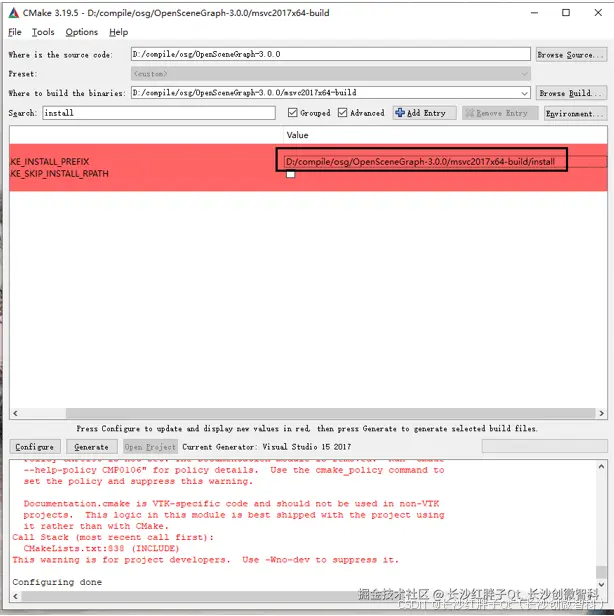Toggle the Grouped checkbox

(293, 113)
